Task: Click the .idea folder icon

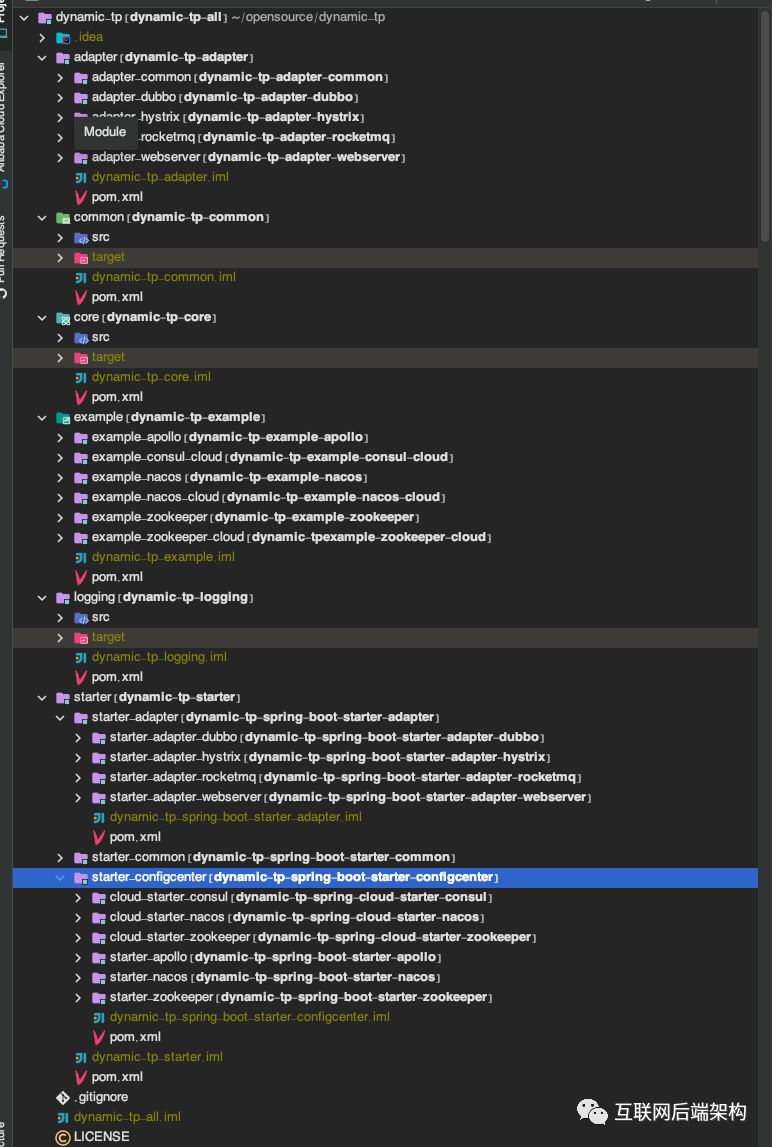Action: pos(63,37)
